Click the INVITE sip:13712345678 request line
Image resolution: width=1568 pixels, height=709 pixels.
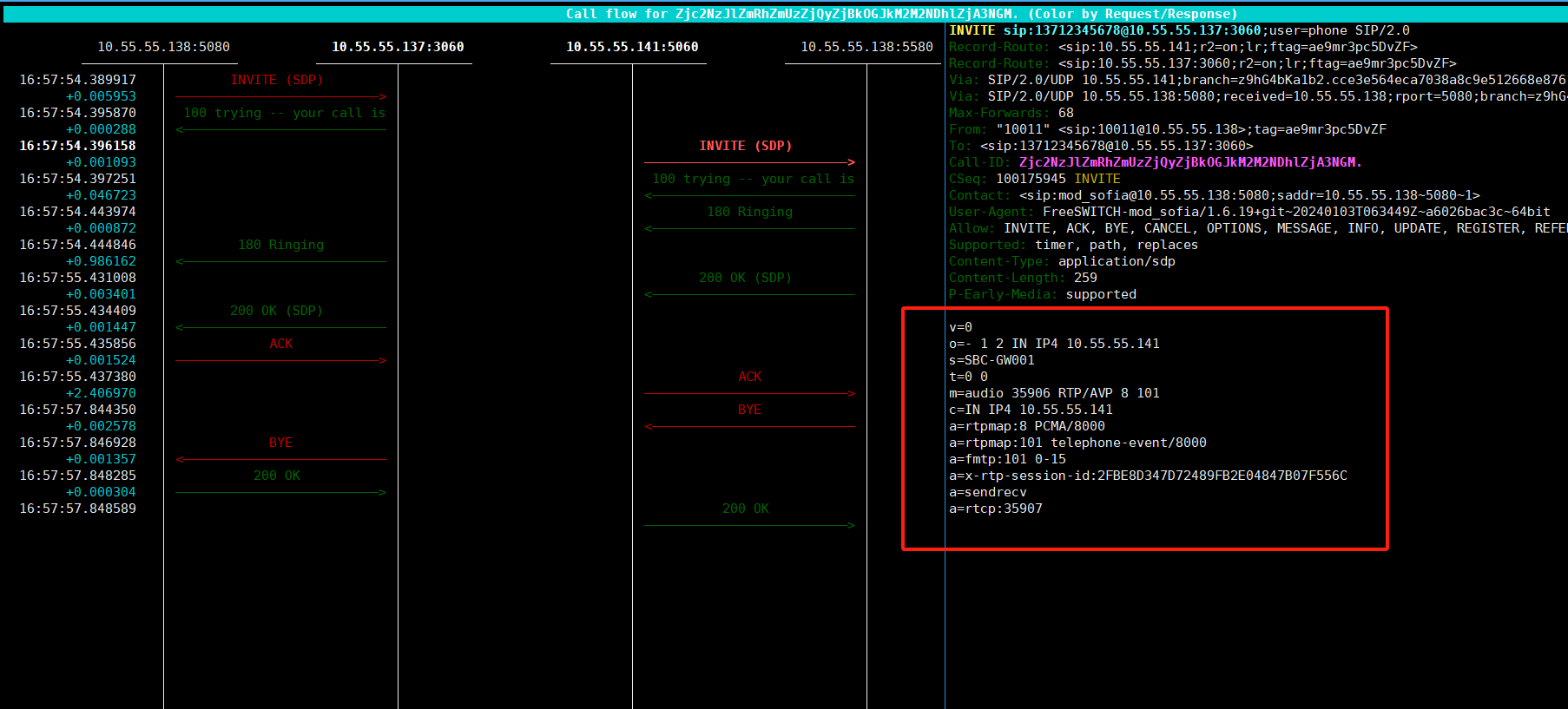[x=1179, y=30]
